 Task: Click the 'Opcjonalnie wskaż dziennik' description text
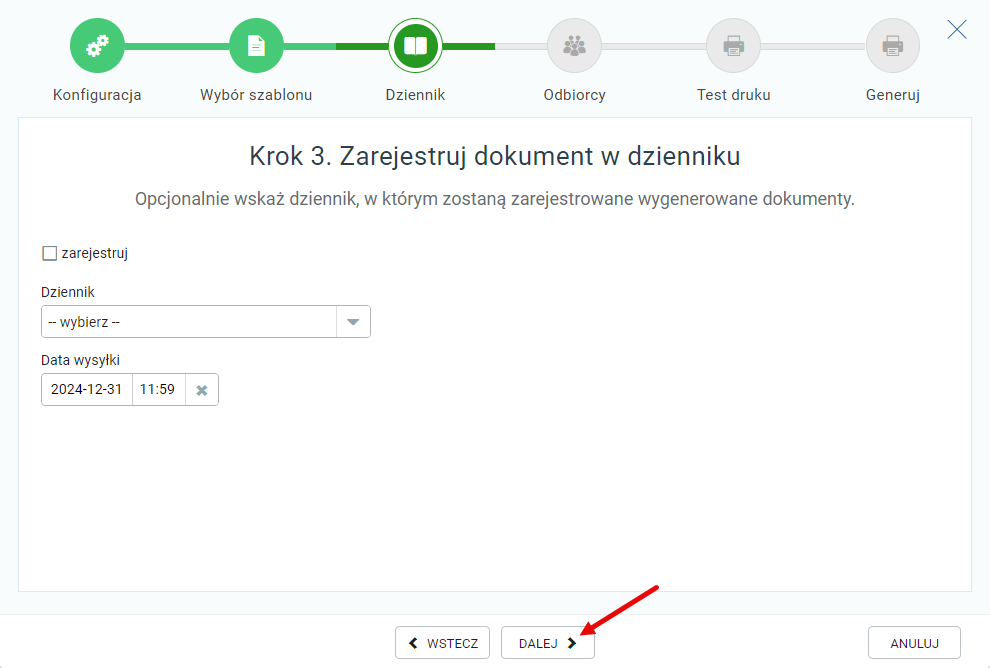[x=495, y=199]
